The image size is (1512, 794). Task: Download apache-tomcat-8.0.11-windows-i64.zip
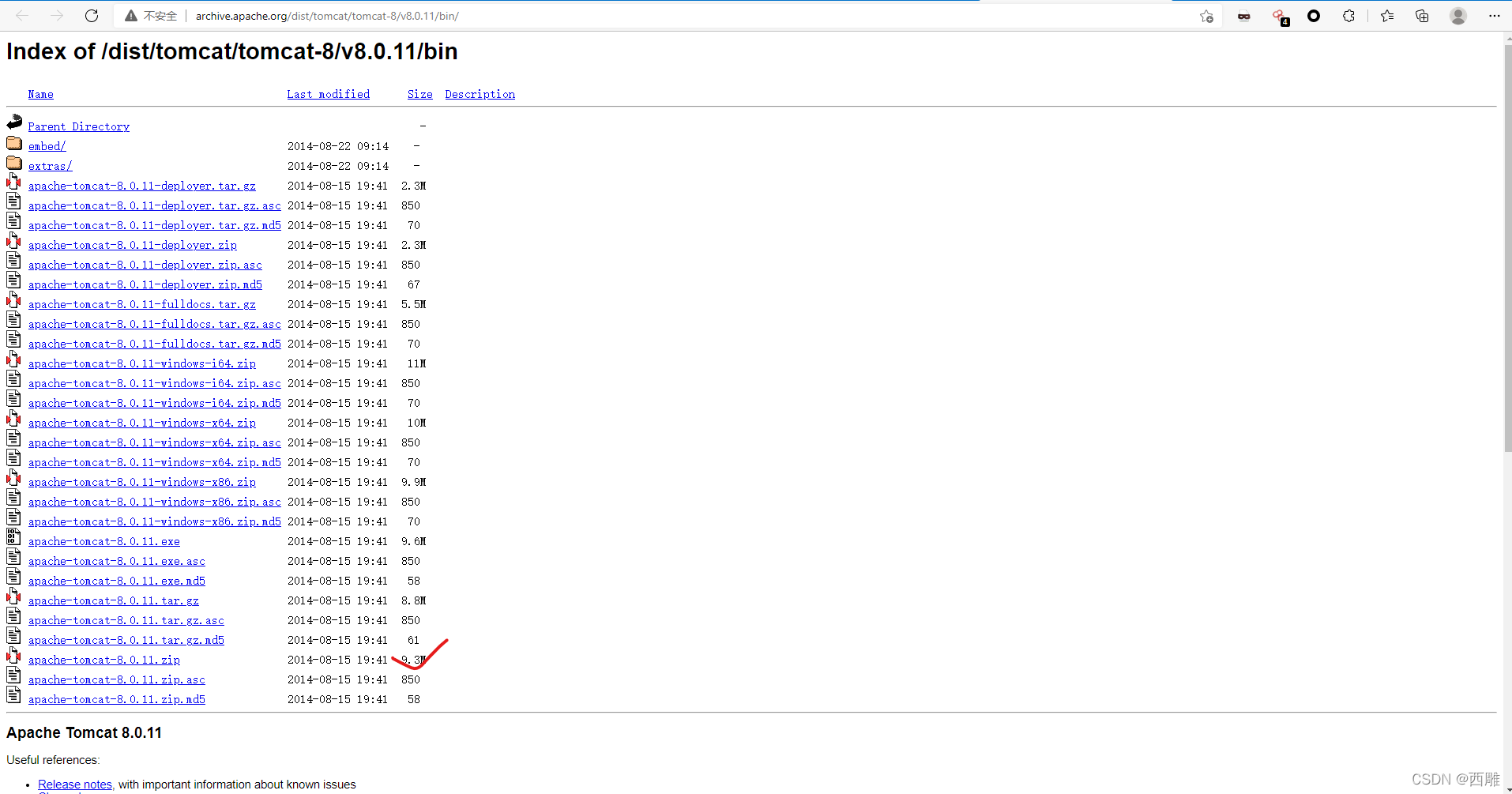click(x=142, y=363)
